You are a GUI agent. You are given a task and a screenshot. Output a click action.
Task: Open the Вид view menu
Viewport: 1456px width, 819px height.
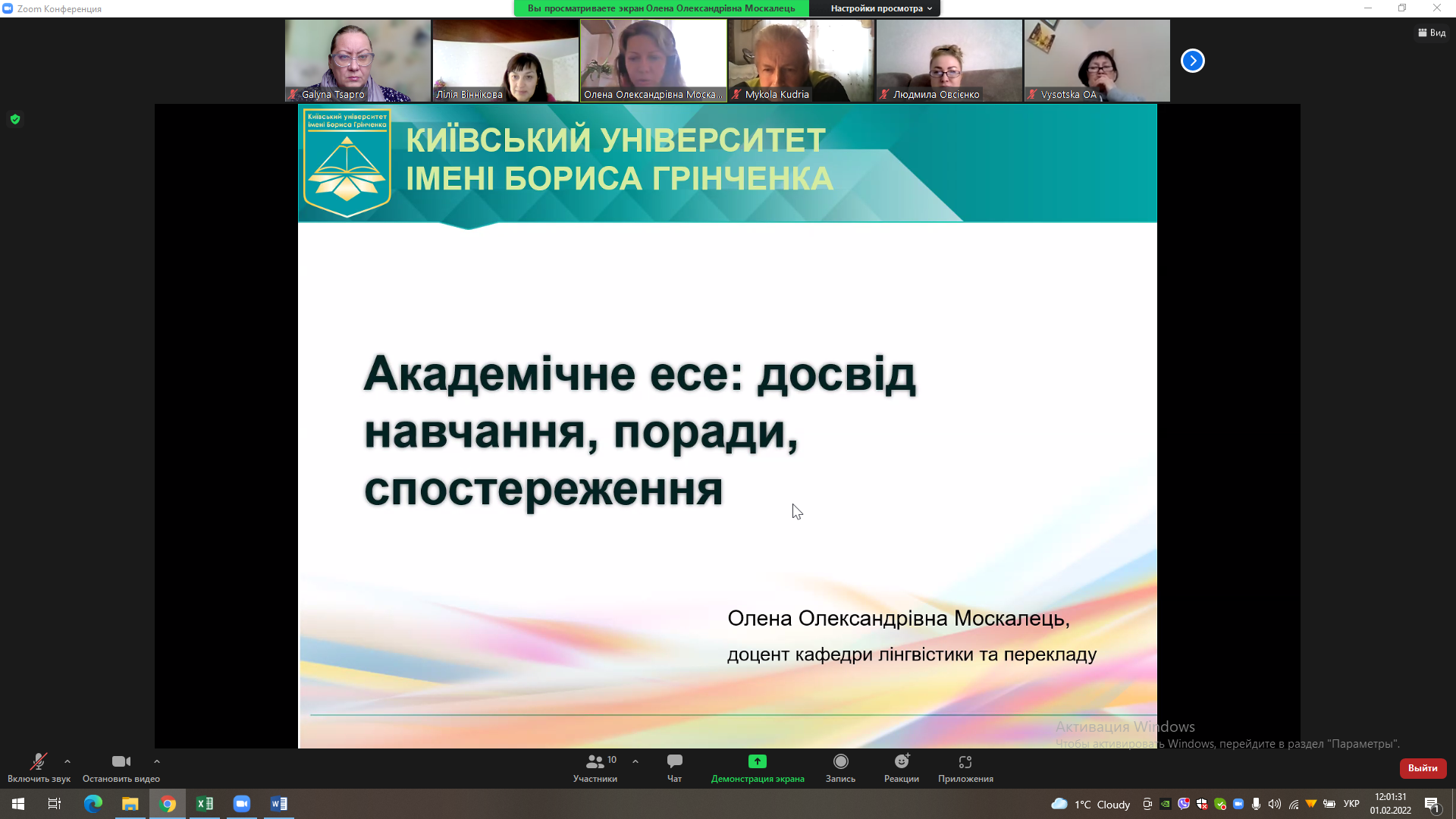click(x=1432, y=33)
